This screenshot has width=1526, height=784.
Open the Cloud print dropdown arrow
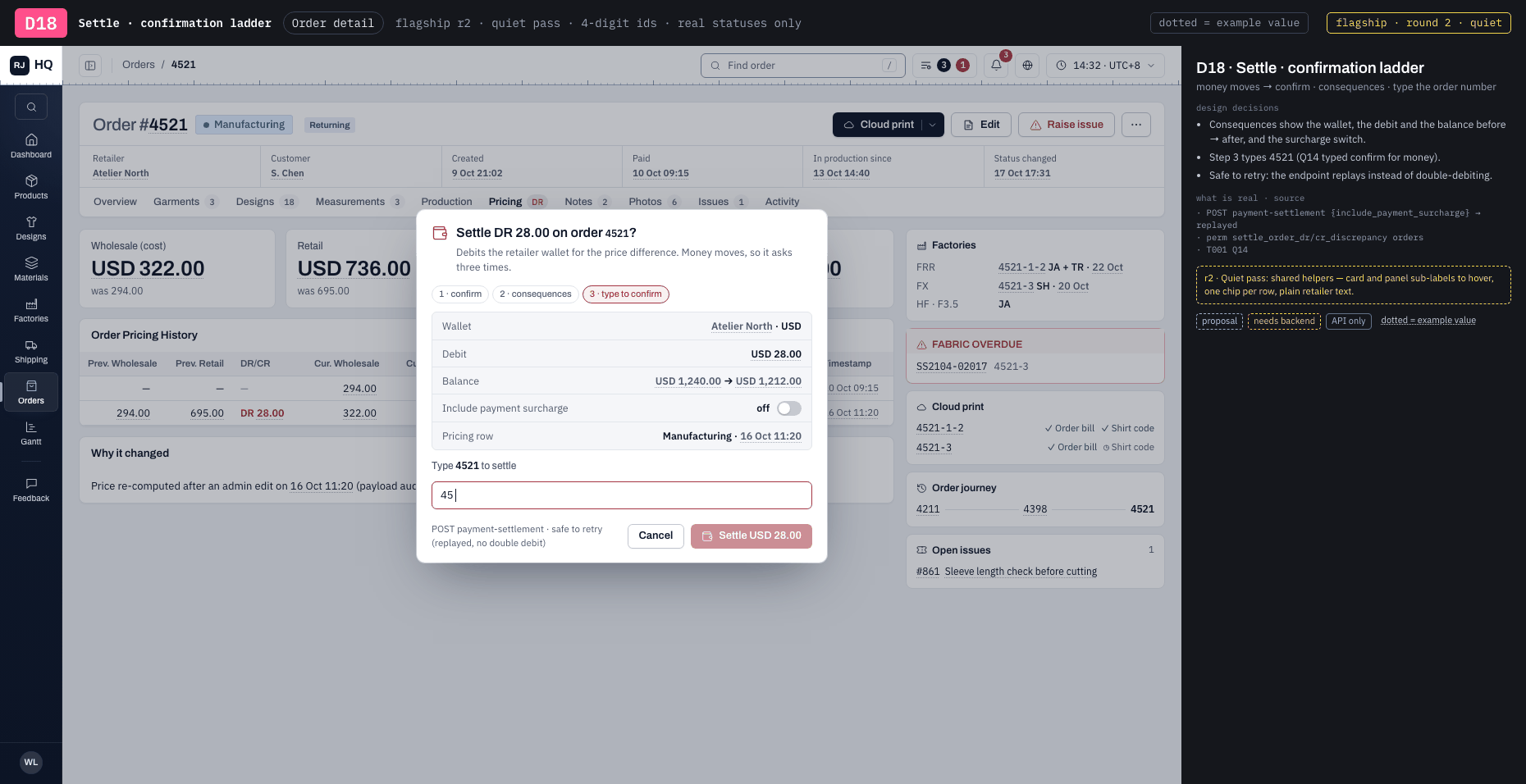click(x=933, y=125)
